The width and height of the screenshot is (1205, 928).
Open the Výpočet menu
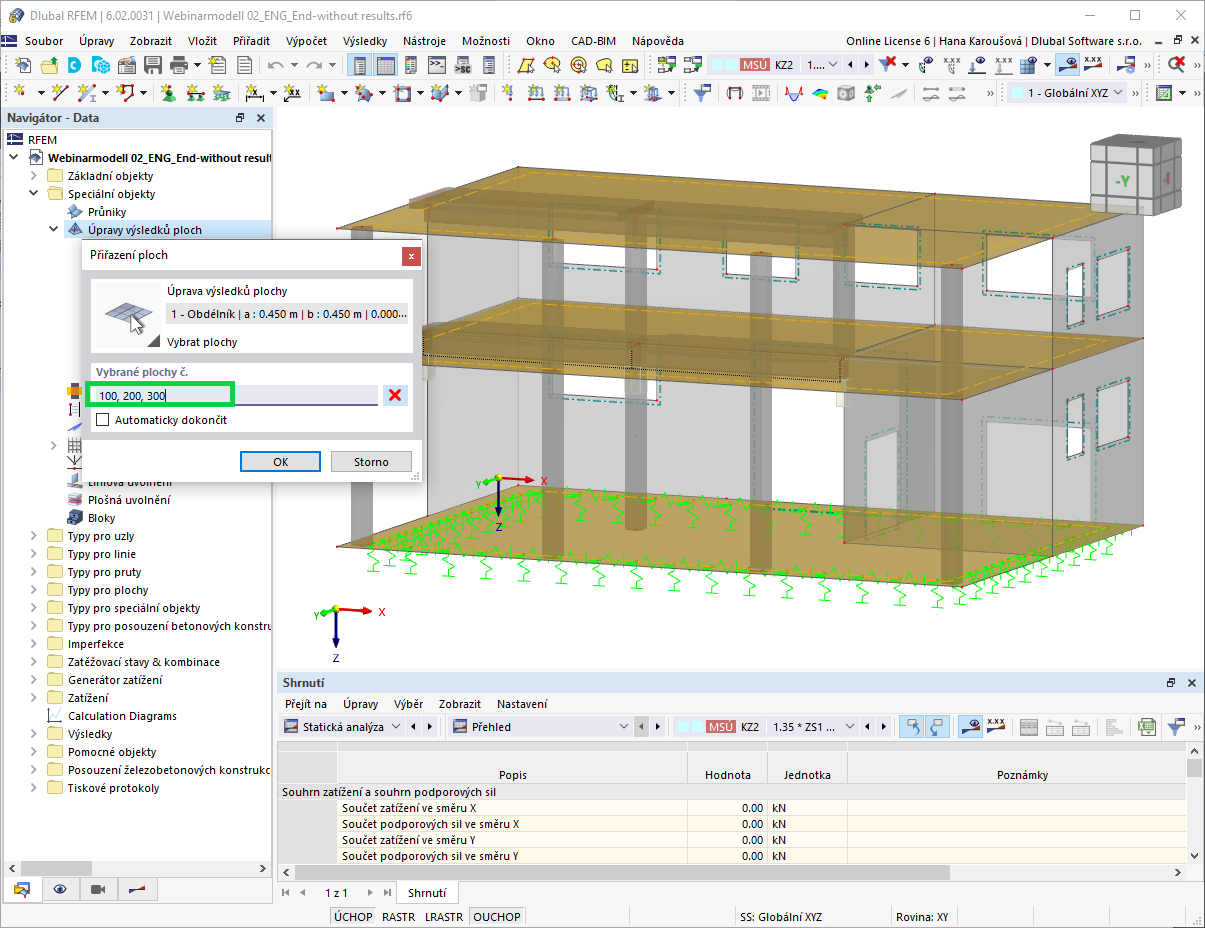click(x=306, y=41)
